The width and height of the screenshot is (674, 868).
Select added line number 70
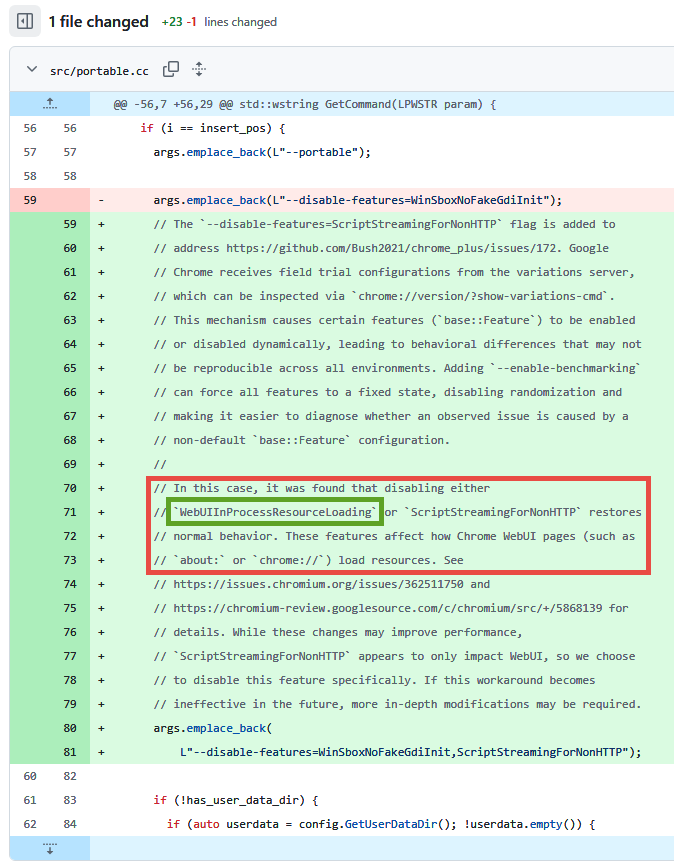(x=69, y=488)
